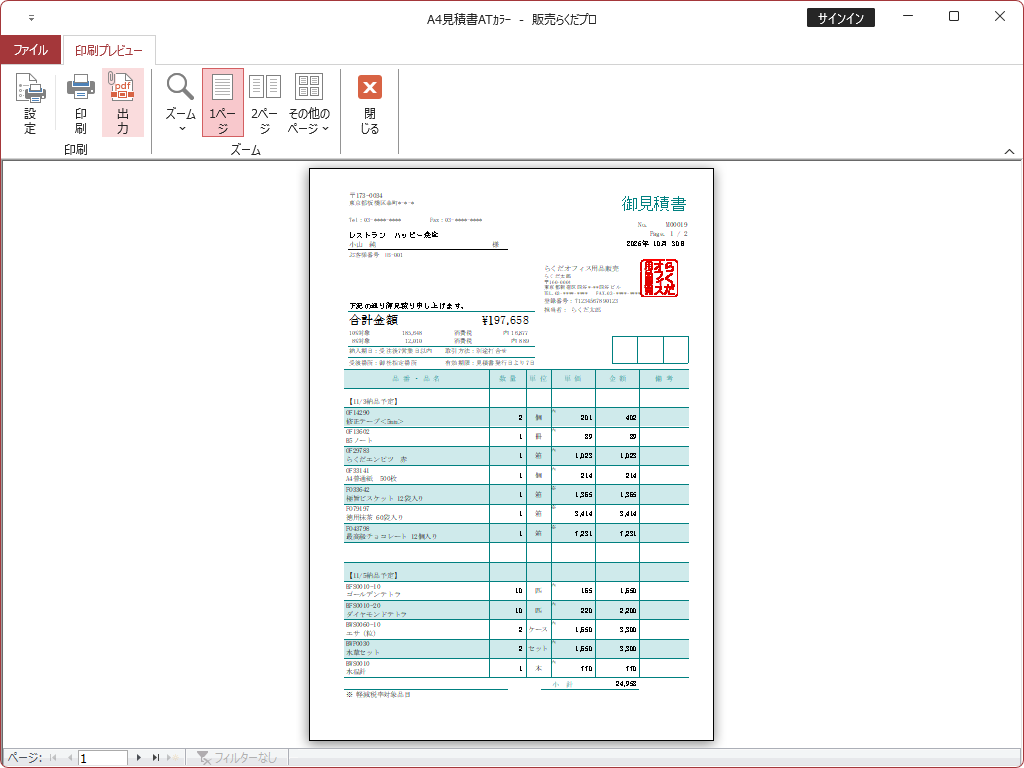Screen dimensions: 1024x768
Task: Click the 出力 PDF export icon
Action: pos(123,103)
